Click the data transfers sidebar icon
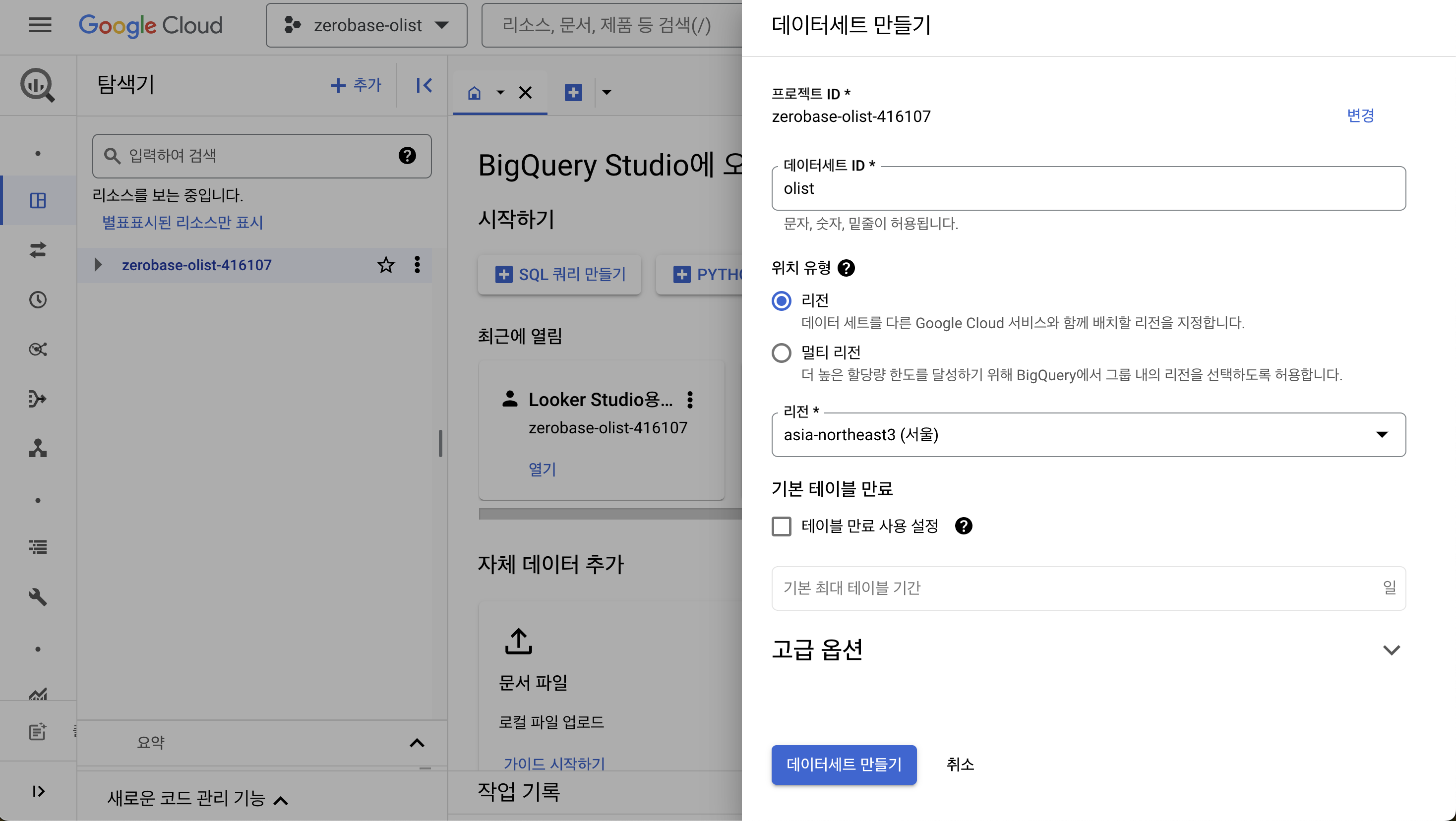 click(x=38, y=250)
